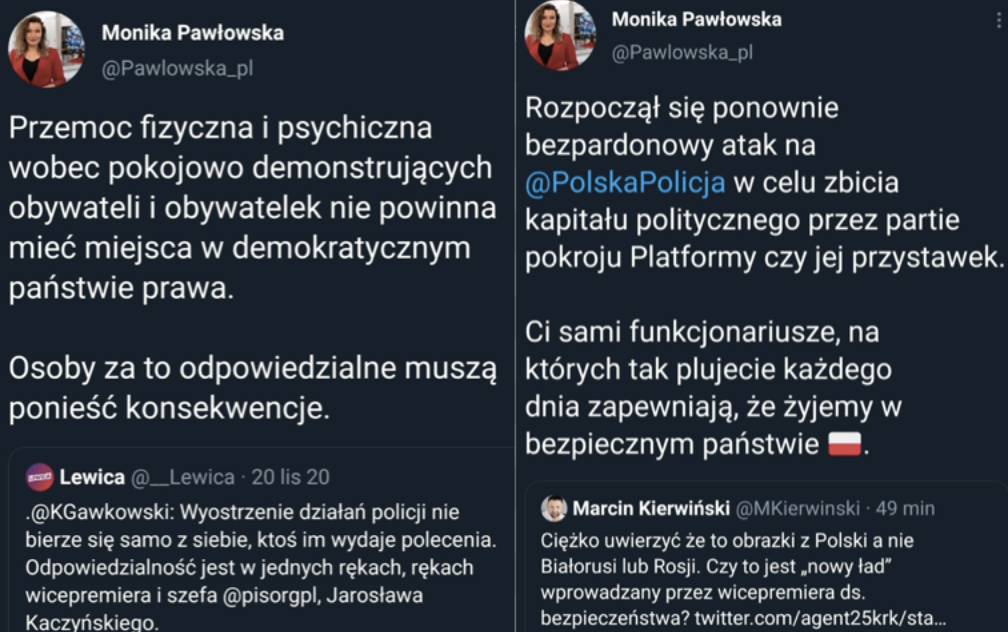Click the '20 lis 20' tweet timestamp
Viewport: 1008px width, 632px height.
click(x=291, y=477)
